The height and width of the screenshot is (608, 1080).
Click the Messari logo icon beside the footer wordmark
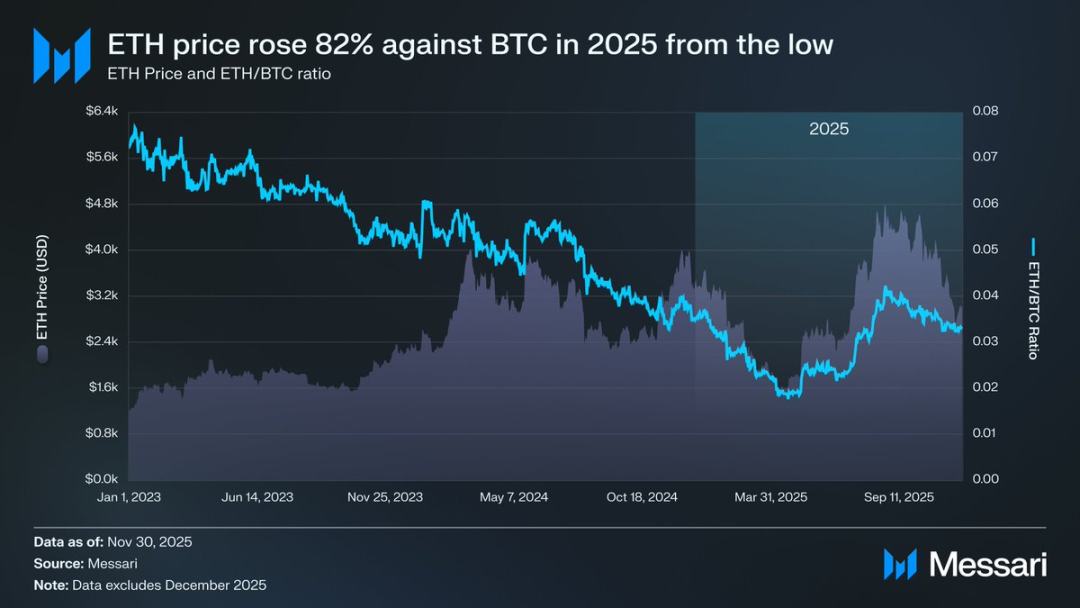(x=900, y=564)
